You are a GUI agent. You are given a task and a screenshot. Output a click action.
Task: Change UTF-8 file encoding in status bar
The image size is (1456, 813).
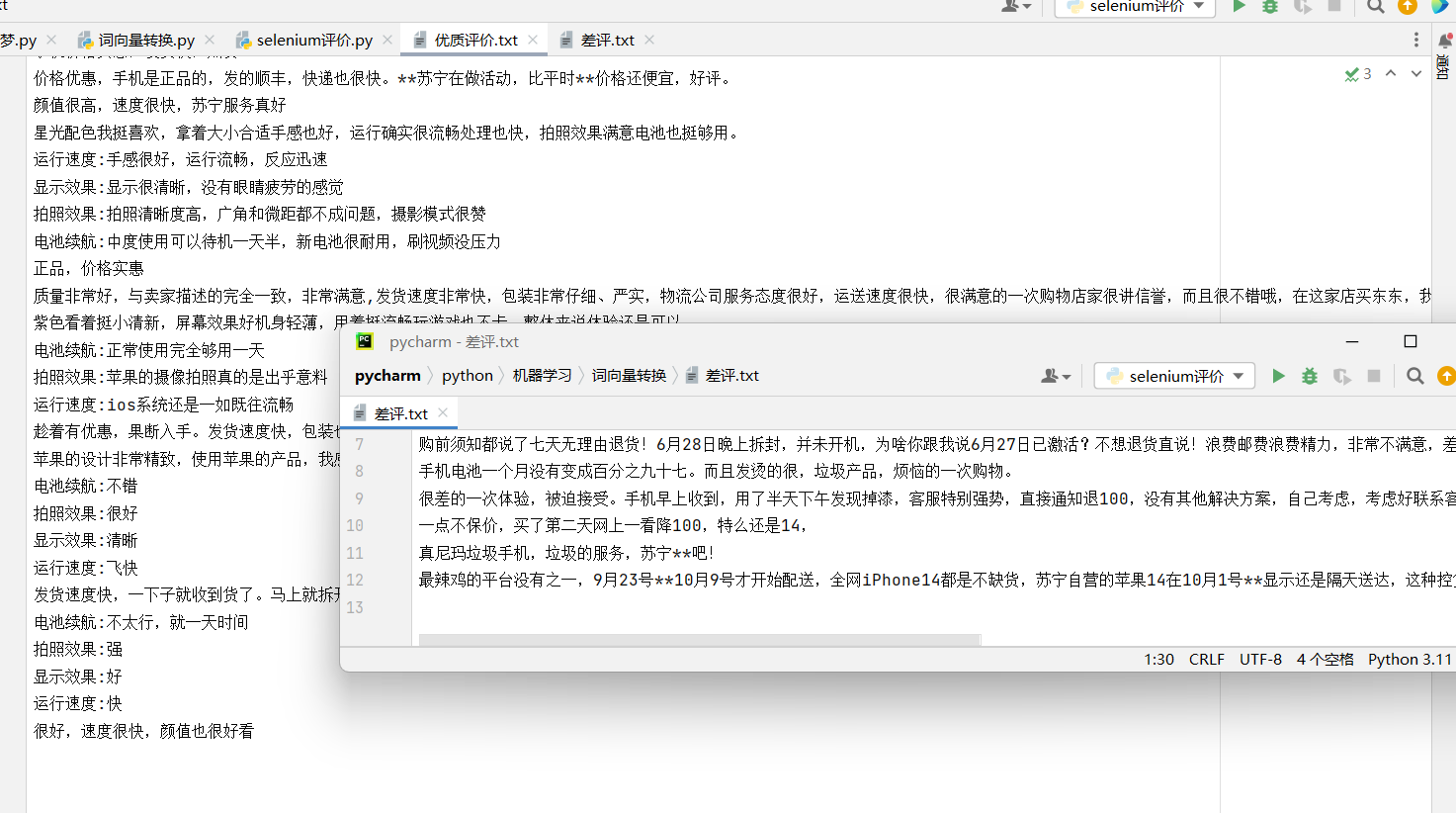1260,660
